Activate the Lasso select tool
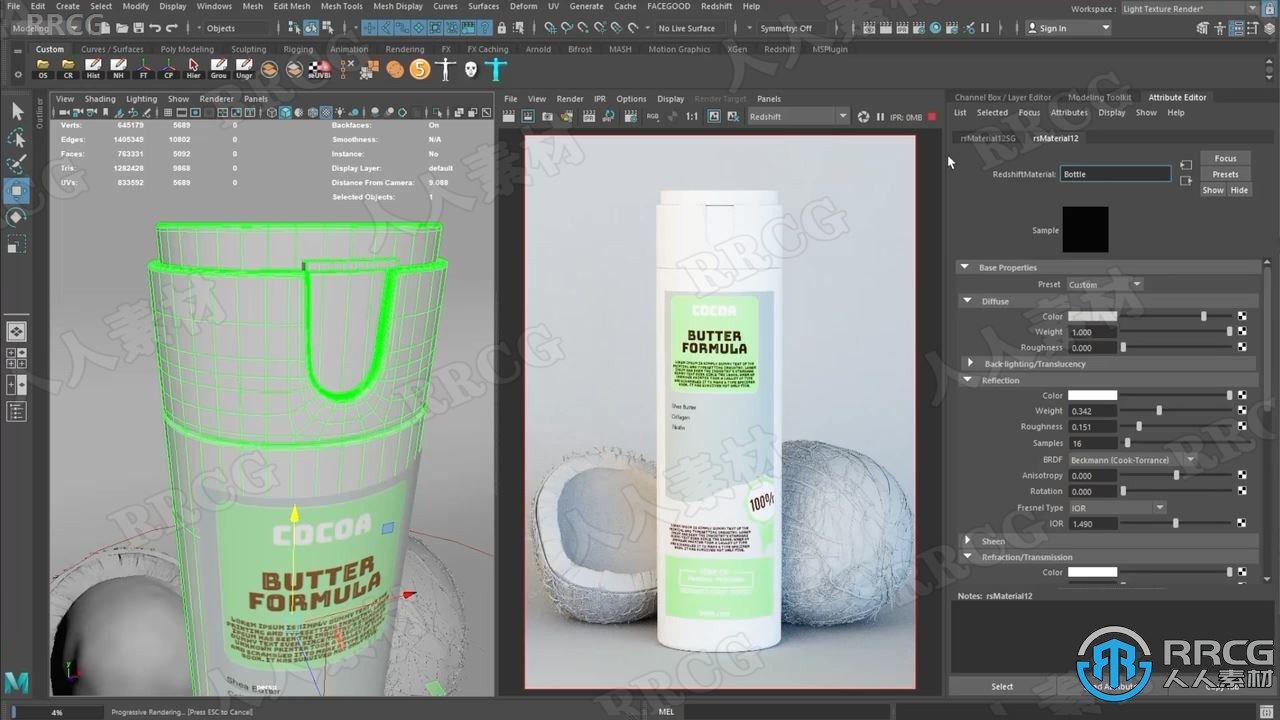 17,138
